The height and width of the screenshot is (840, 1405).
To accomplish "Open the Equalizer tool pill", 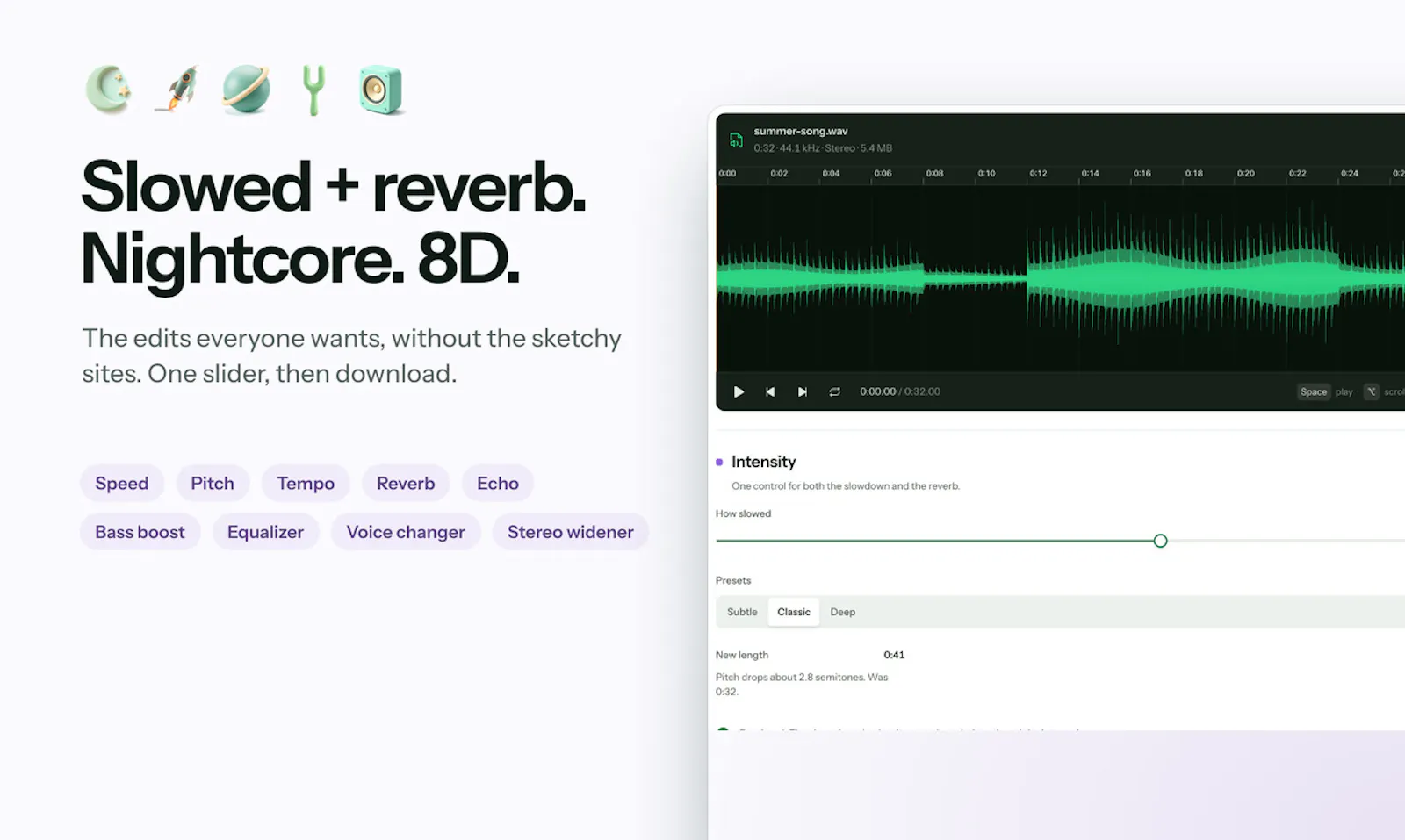I will pos(265,532).
